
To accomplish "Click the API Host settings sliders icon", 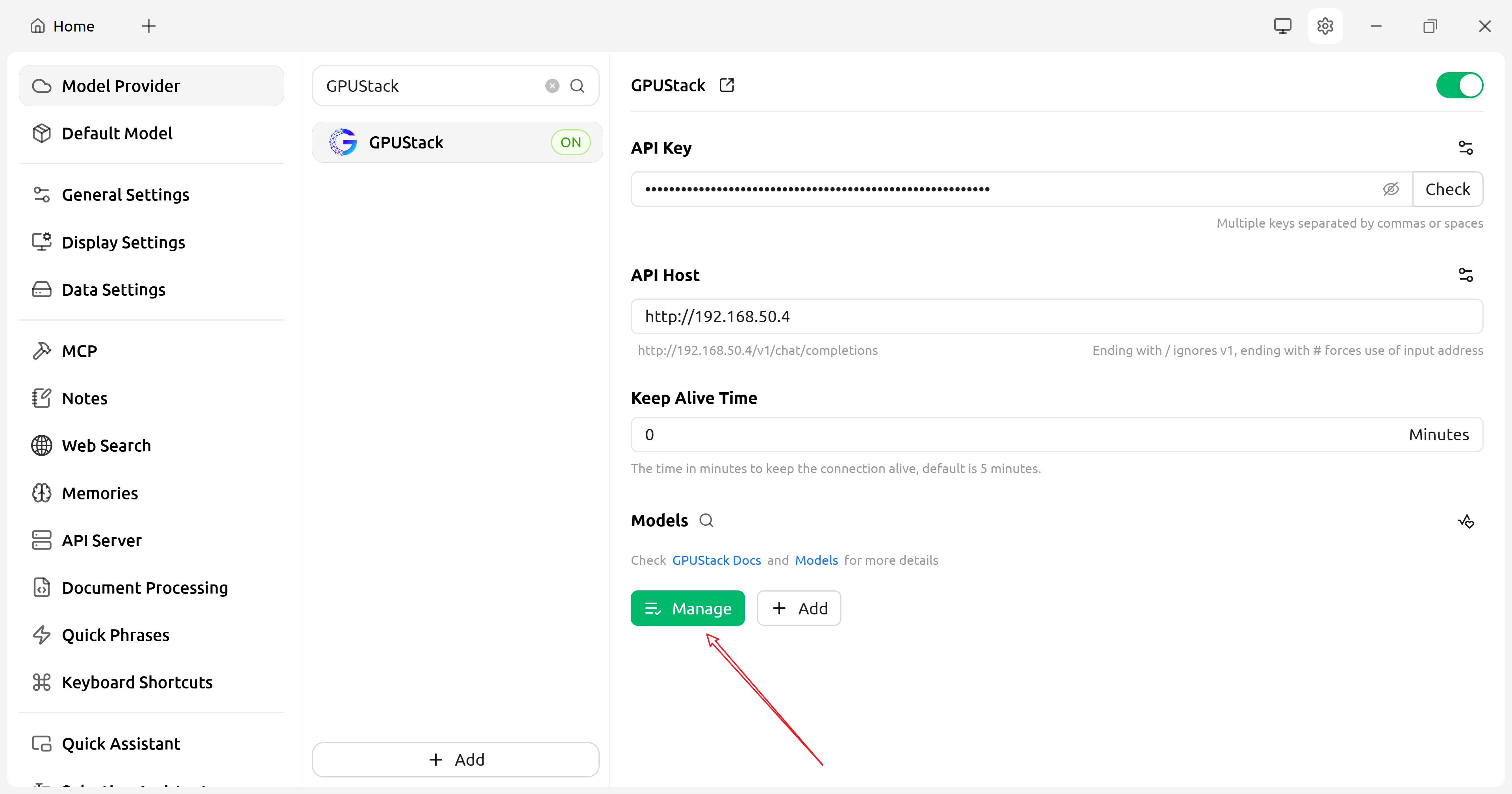I will tap(1465, 275).
